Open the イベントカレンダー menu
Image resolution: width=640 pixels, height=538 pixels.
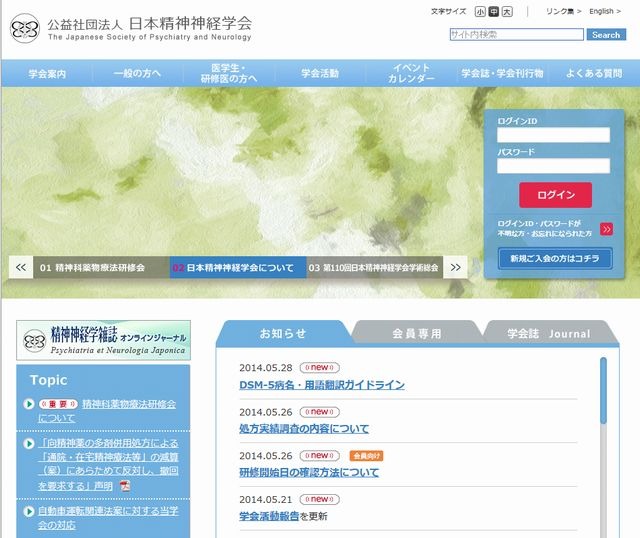pos(411,73)
